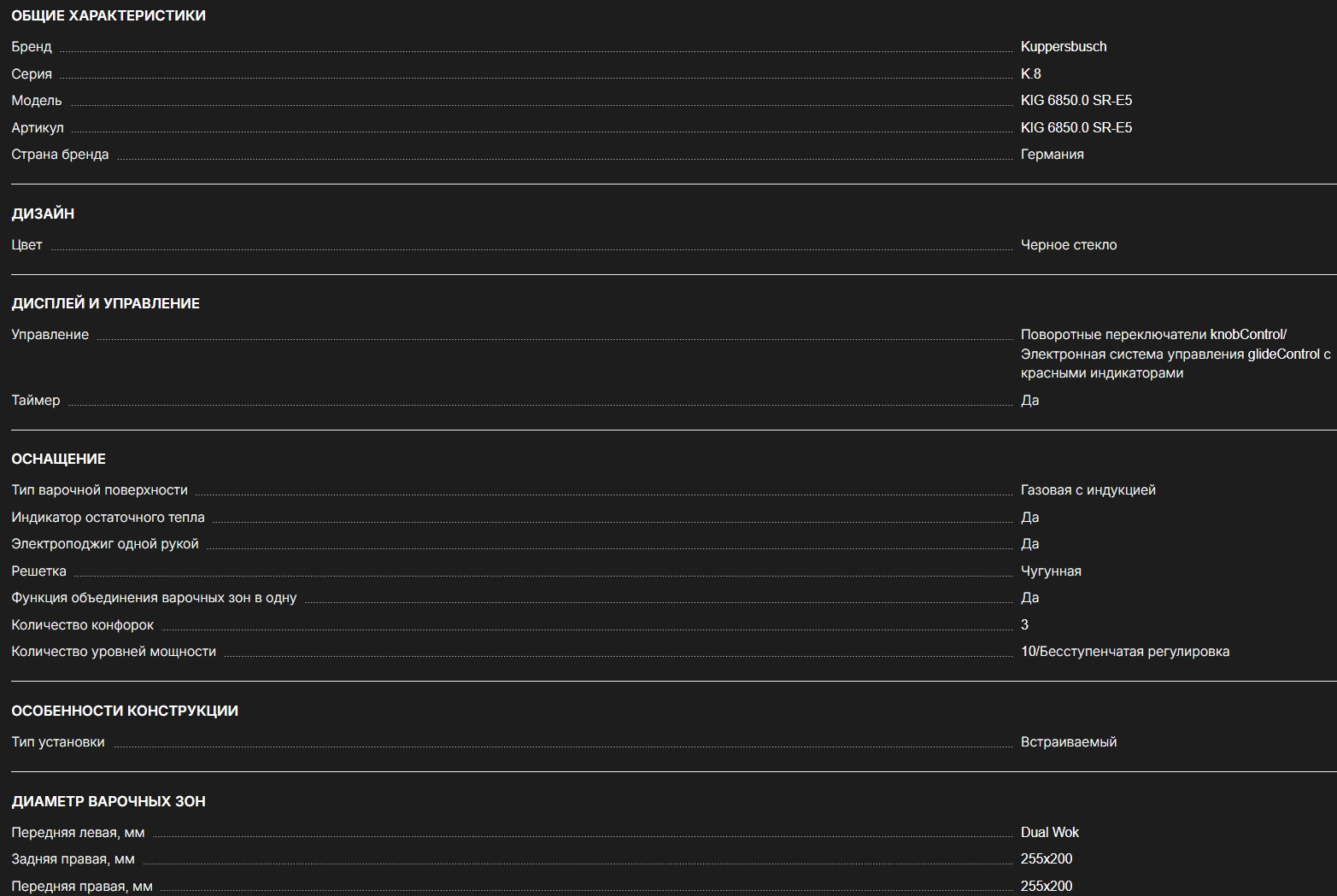This screenshot has width=1337, height=896.
Task: Click the Dual Wok value
Action: (x=1049, y=833)
